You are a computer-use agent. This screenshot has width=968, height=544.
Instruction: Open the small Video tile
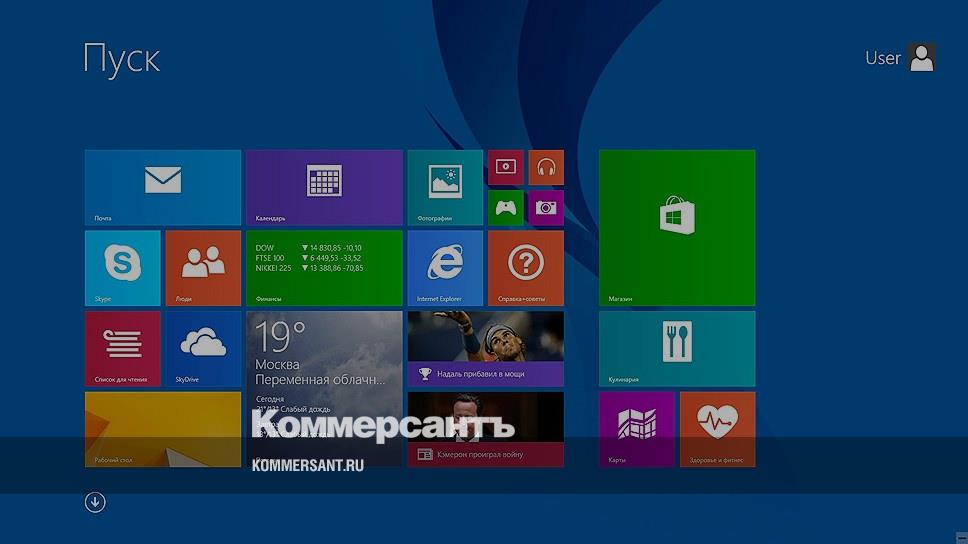(x=506, y=167)
